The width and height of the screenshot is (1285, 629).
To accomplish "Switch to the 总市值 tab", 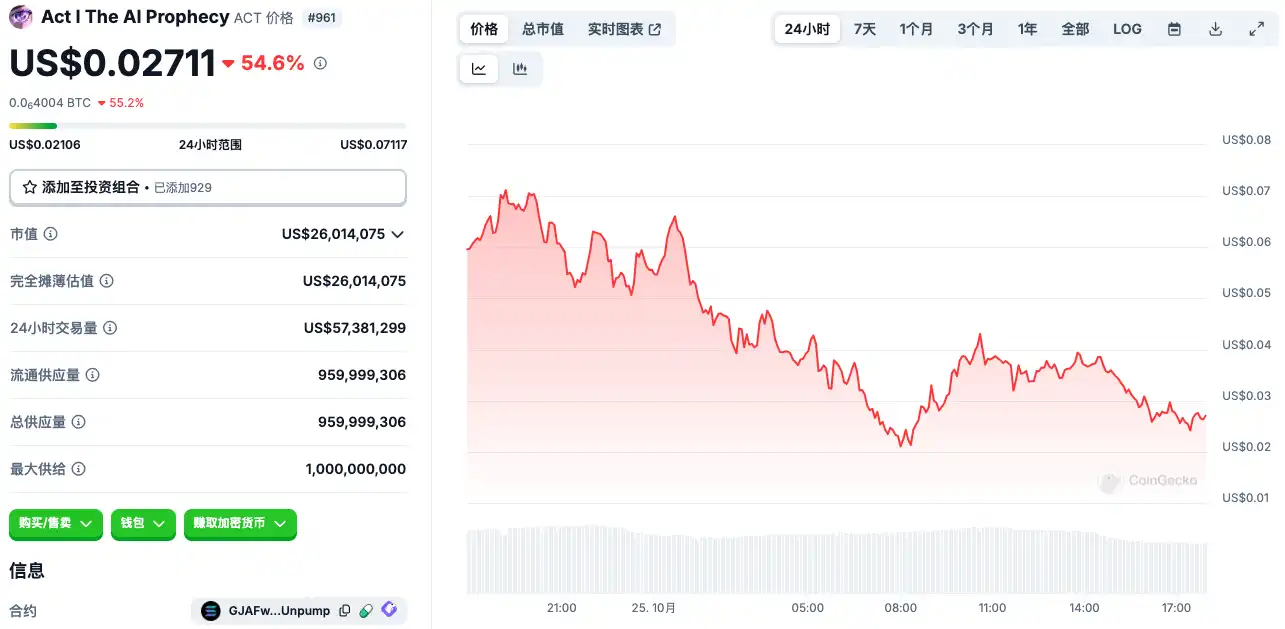I will [x=543, y=29].
